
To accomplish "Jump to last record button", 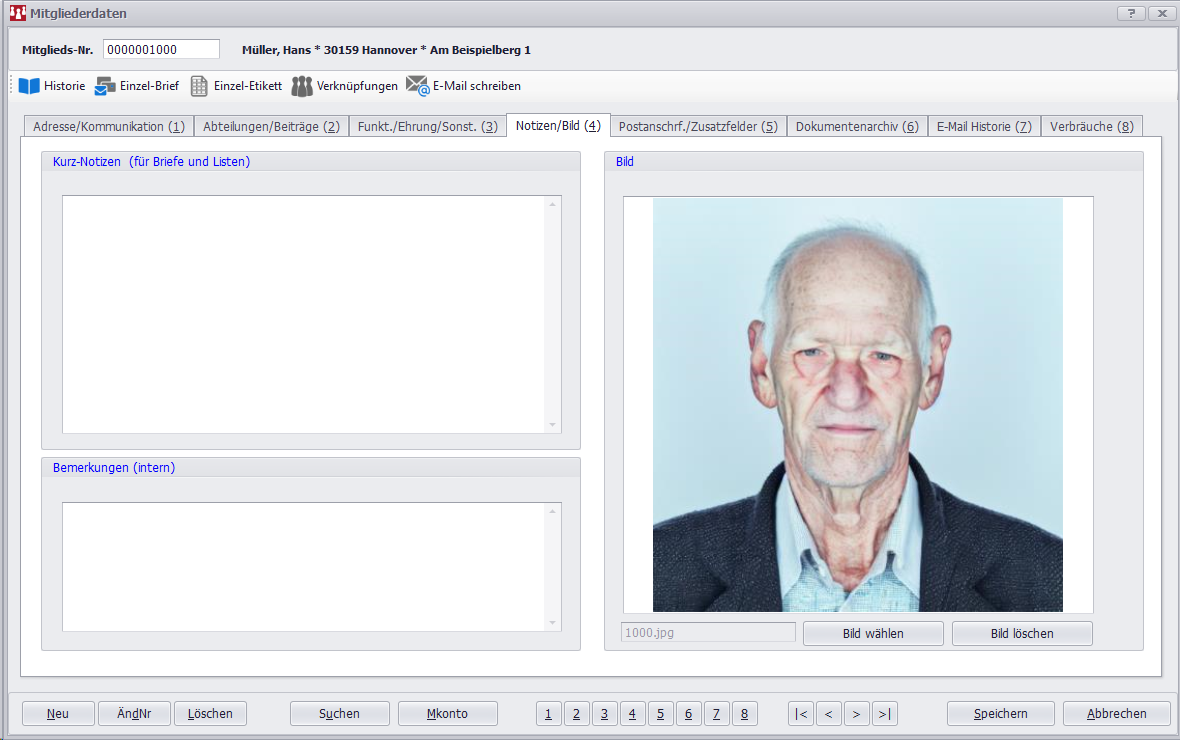I will click(x=884, y=713).
